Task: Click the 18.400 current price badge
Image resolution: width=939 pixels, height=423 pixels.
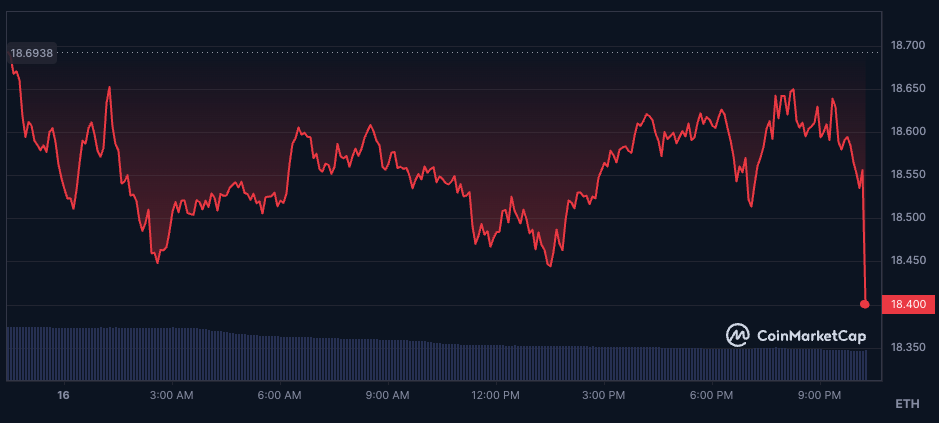Action: pos(908,304)
